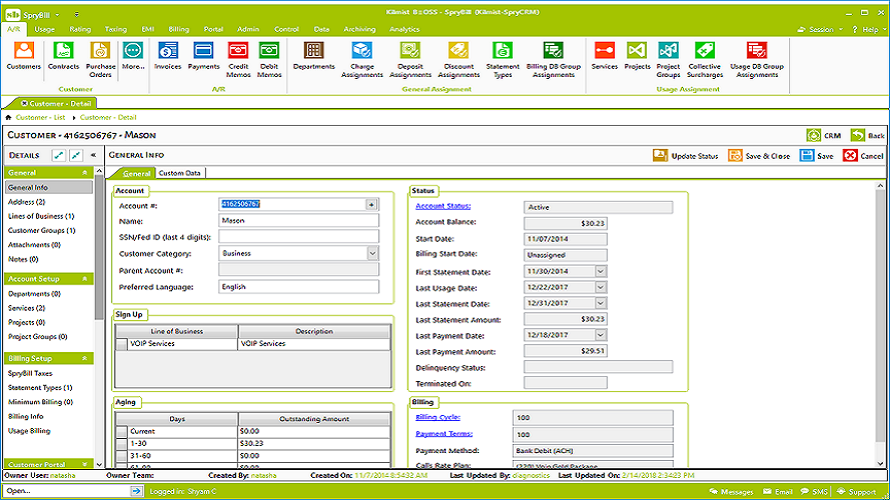Click the Save & Close button
This screenshot has width=890, height=500.
pos(759,156)
